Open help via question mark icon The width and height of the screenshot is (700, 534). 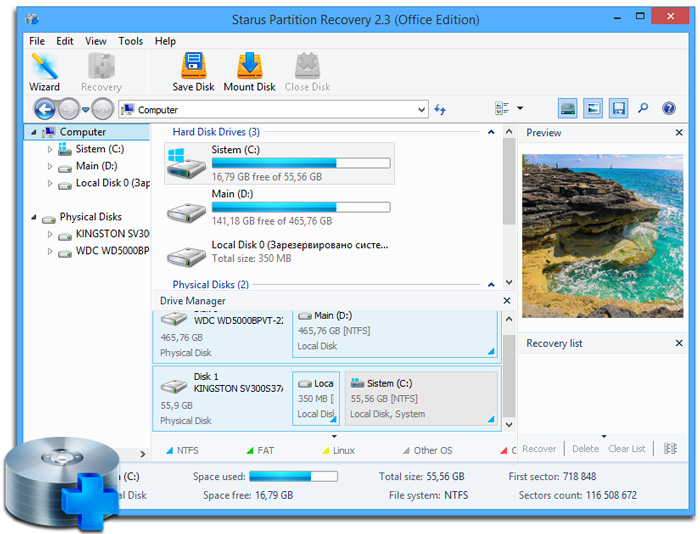click(667, 108)
